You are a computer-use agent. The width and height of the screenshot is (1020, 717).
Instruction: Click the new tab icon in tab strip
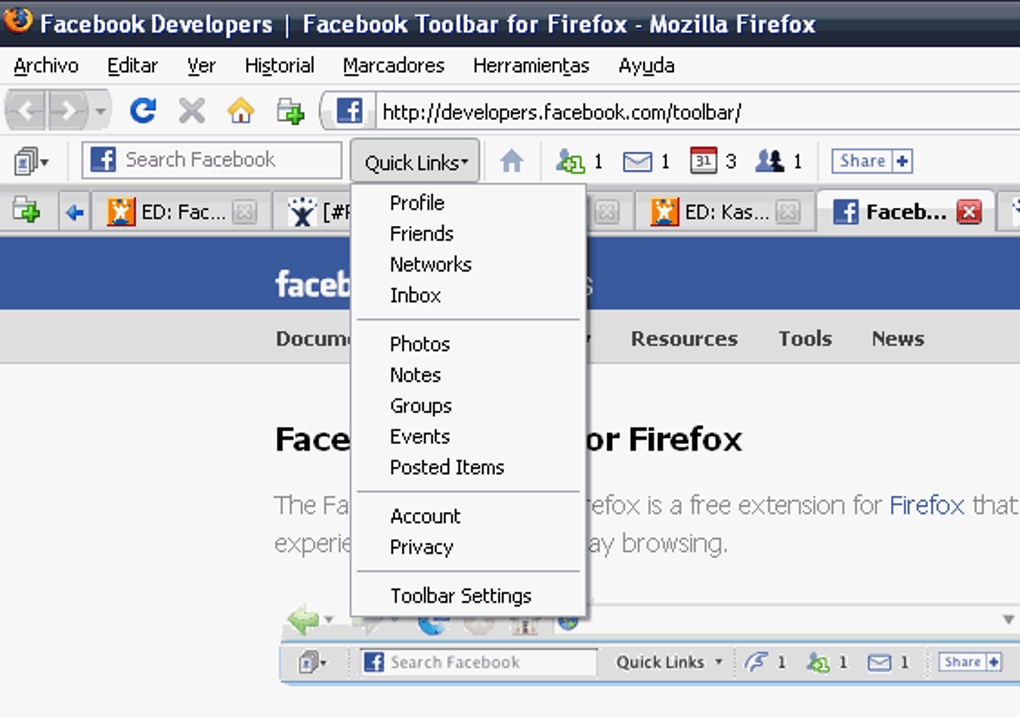click(26, 211)
